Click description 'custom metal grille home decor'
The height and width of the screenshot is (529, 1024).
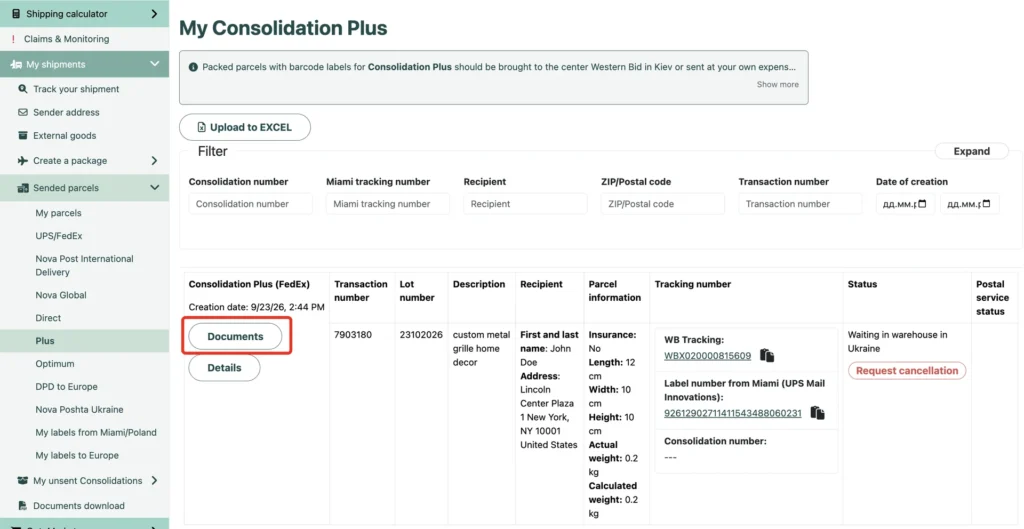[479, 349]
